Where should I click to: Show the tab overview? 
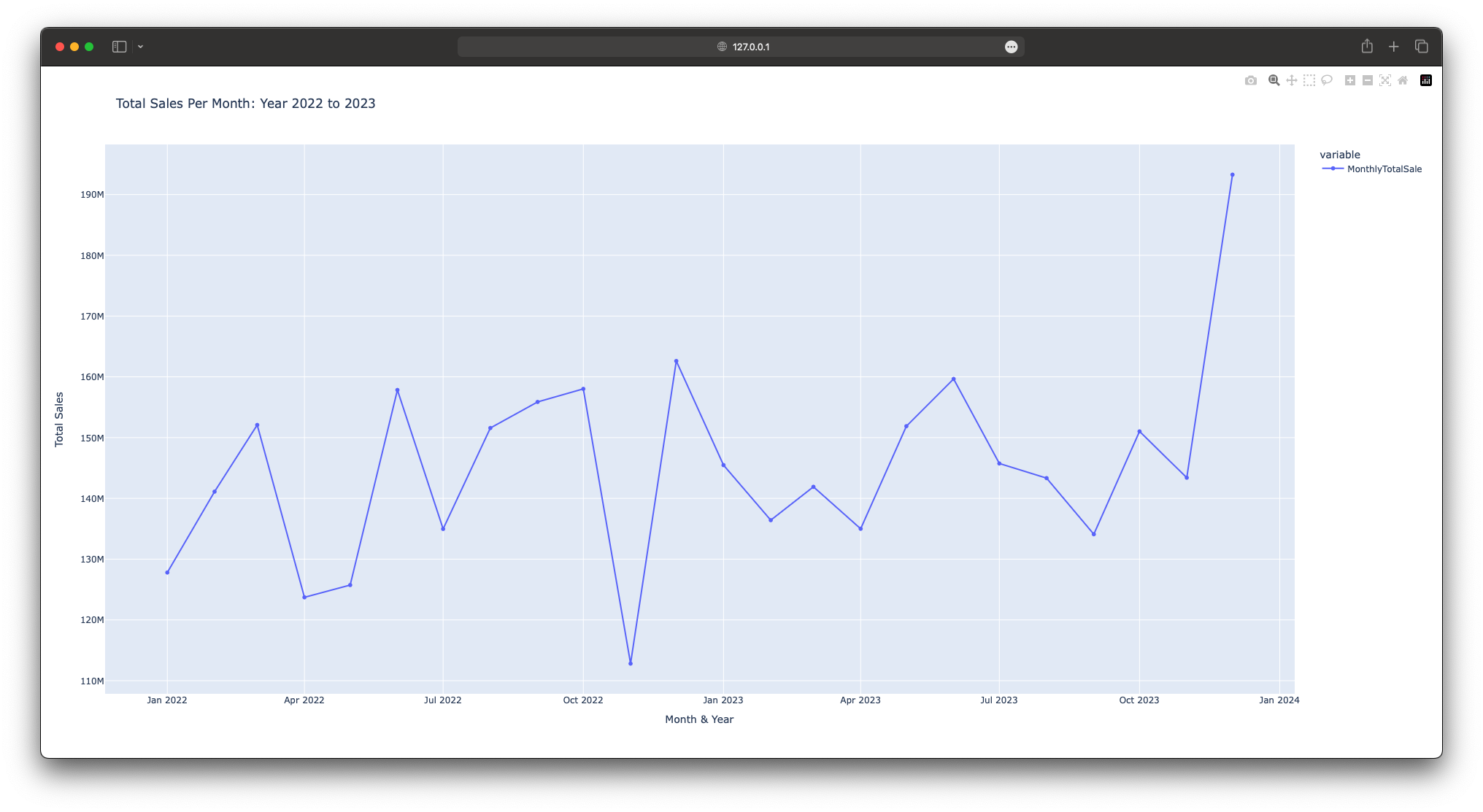pos(1421,47)
